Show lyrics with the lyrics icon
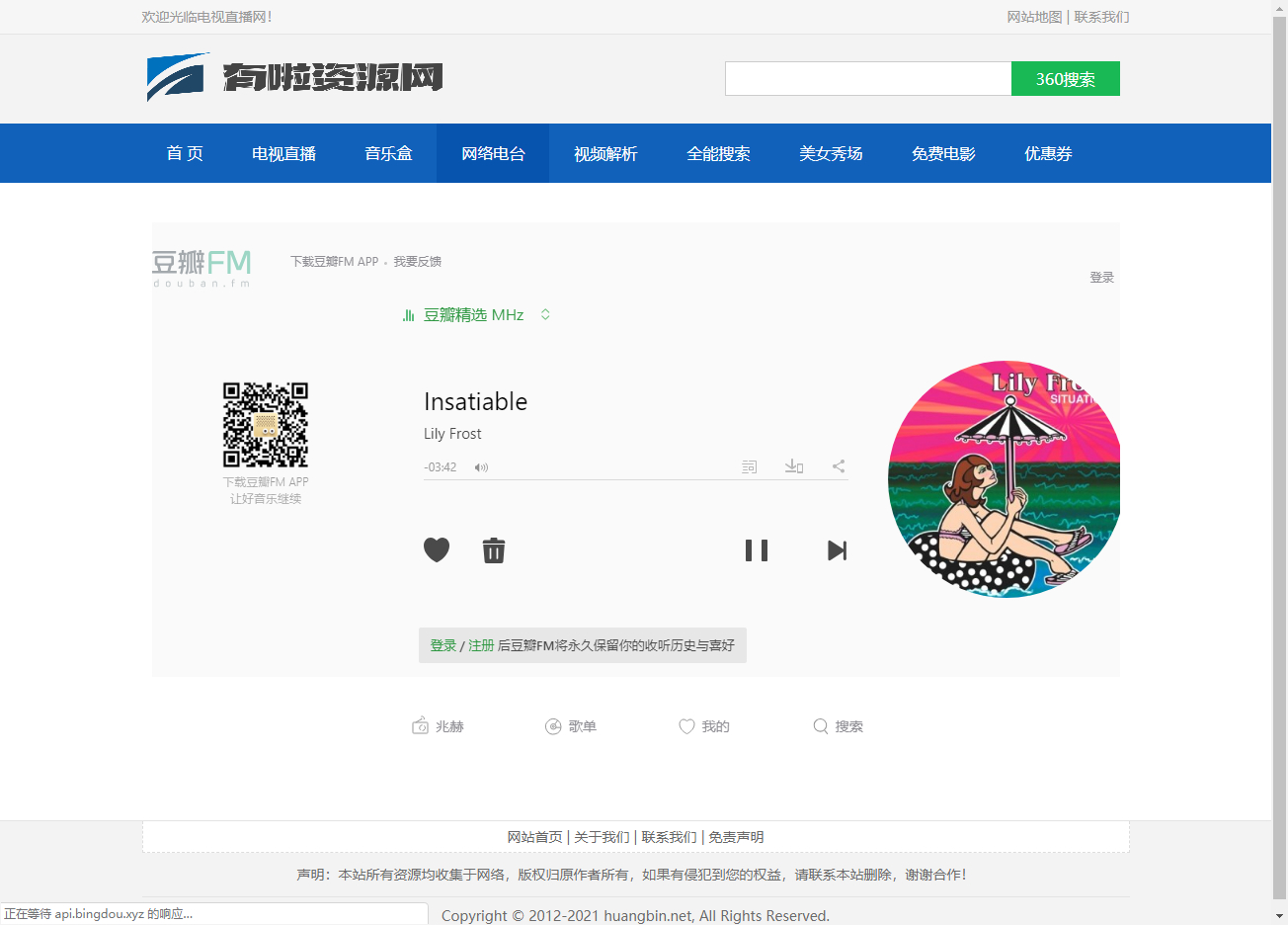 tap(750, 466)
